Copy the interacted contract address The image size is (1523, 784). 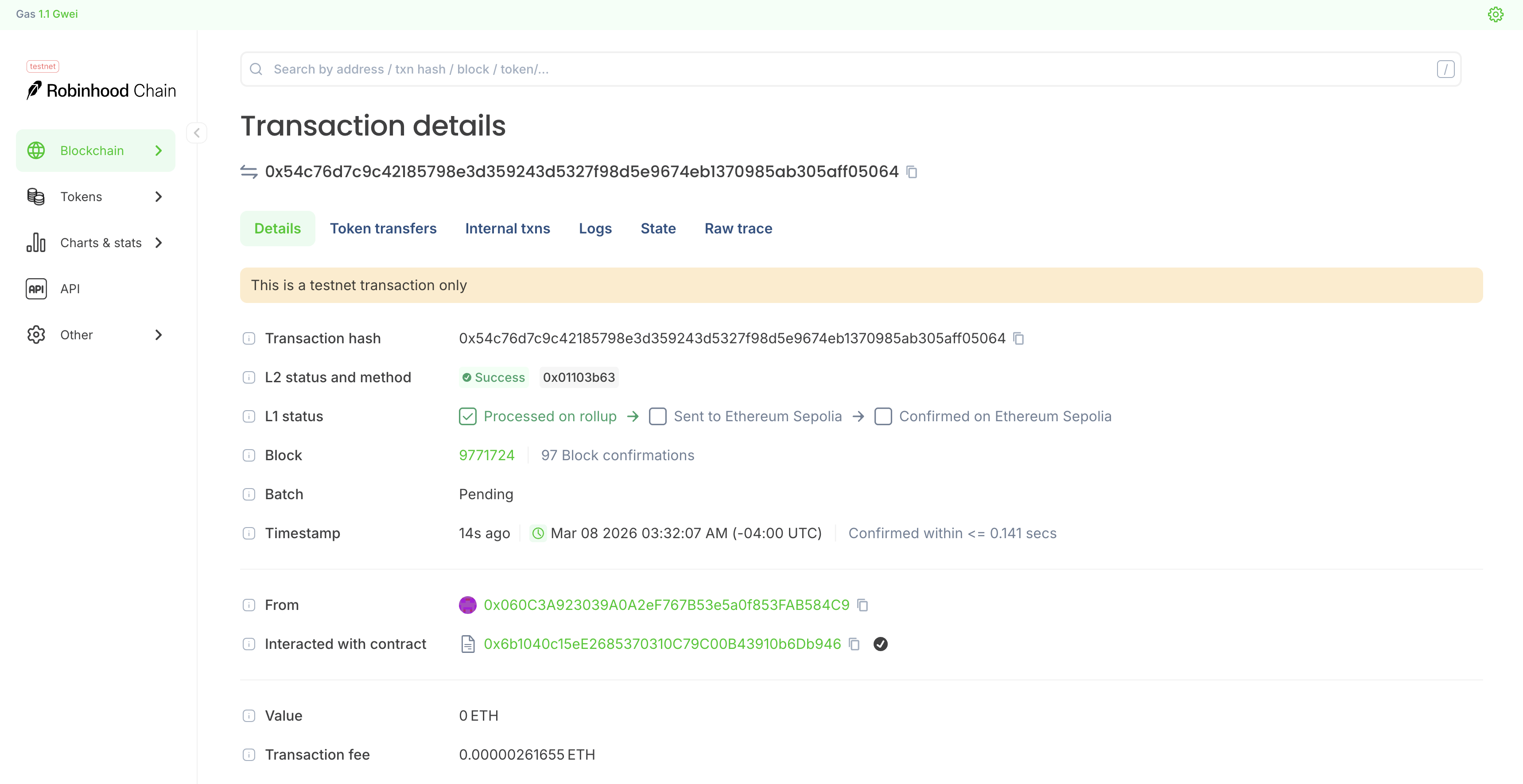854,644
